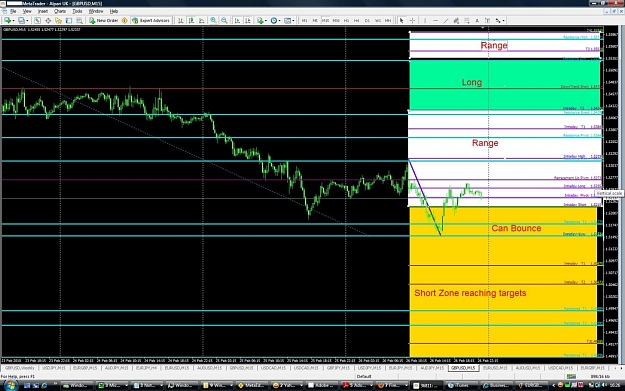Switch to the D1 timeframe
This screenshot has width=625, height=391.
[x=367, y=20]
